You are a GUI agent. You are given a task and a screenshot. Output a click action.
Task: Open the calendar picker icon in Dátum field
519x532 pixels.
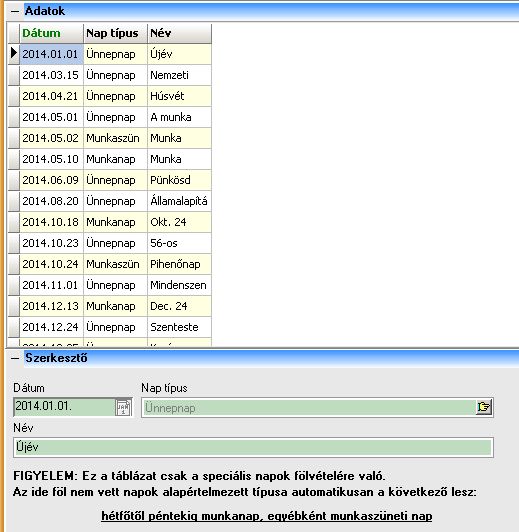[x=123, y=407]
